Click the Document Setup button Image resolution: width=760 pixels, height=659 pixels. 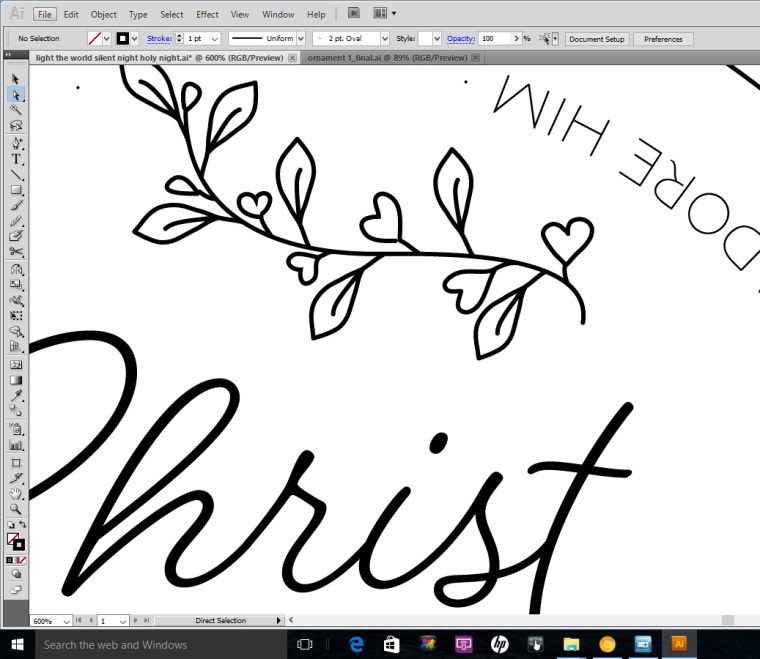click(597, 39)
